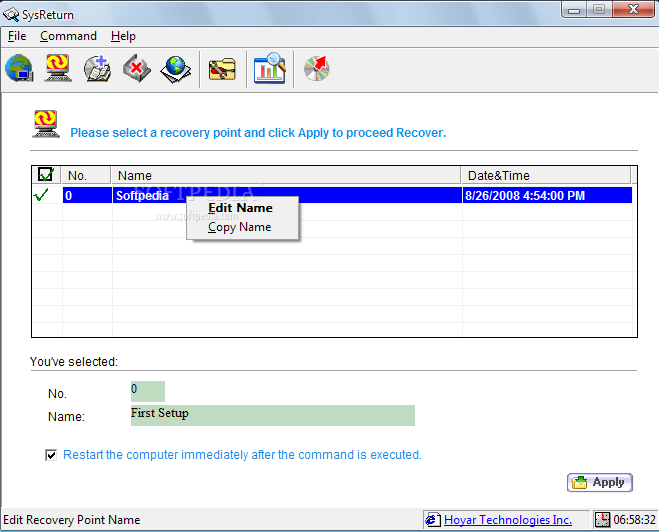
Task: Click the No. field showing 0
Action: 148,391
